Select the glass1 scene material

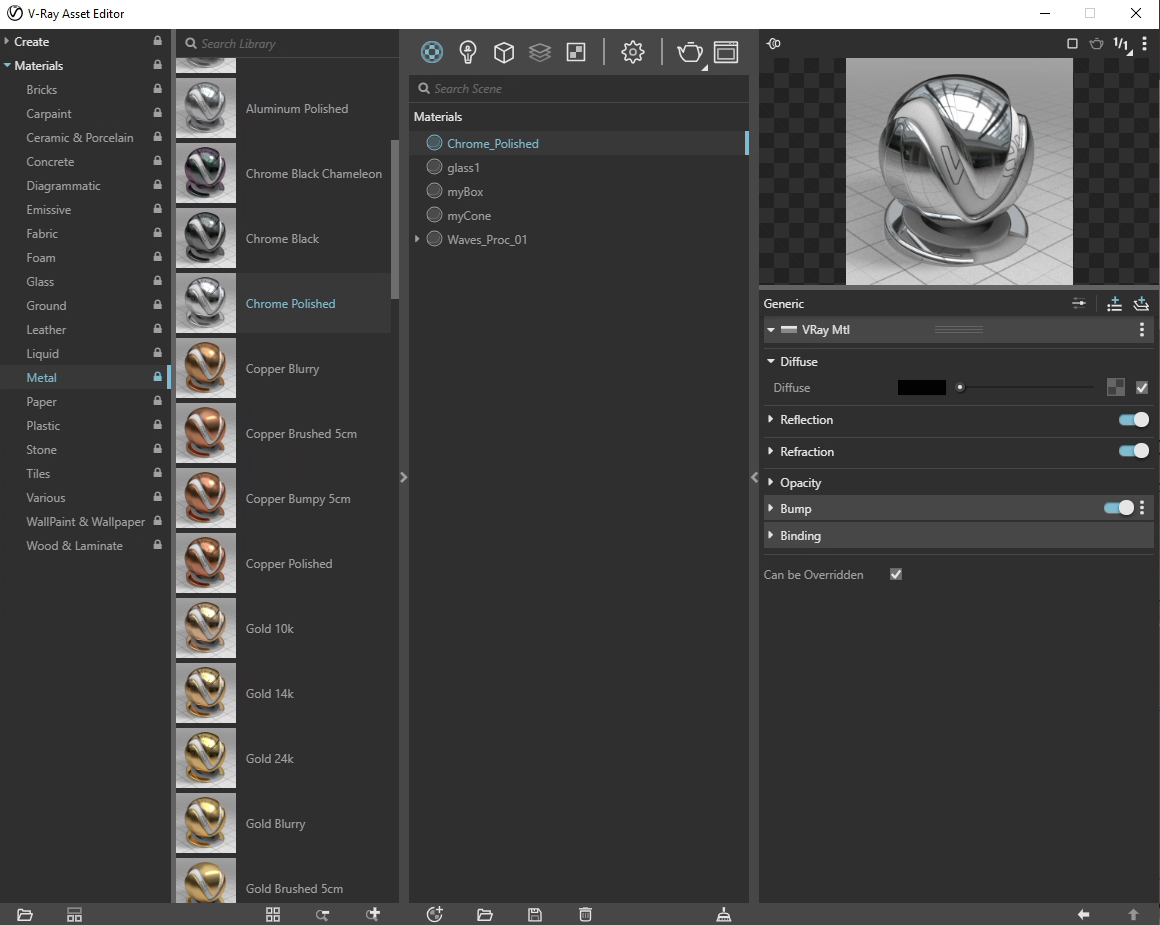(463, 168)
